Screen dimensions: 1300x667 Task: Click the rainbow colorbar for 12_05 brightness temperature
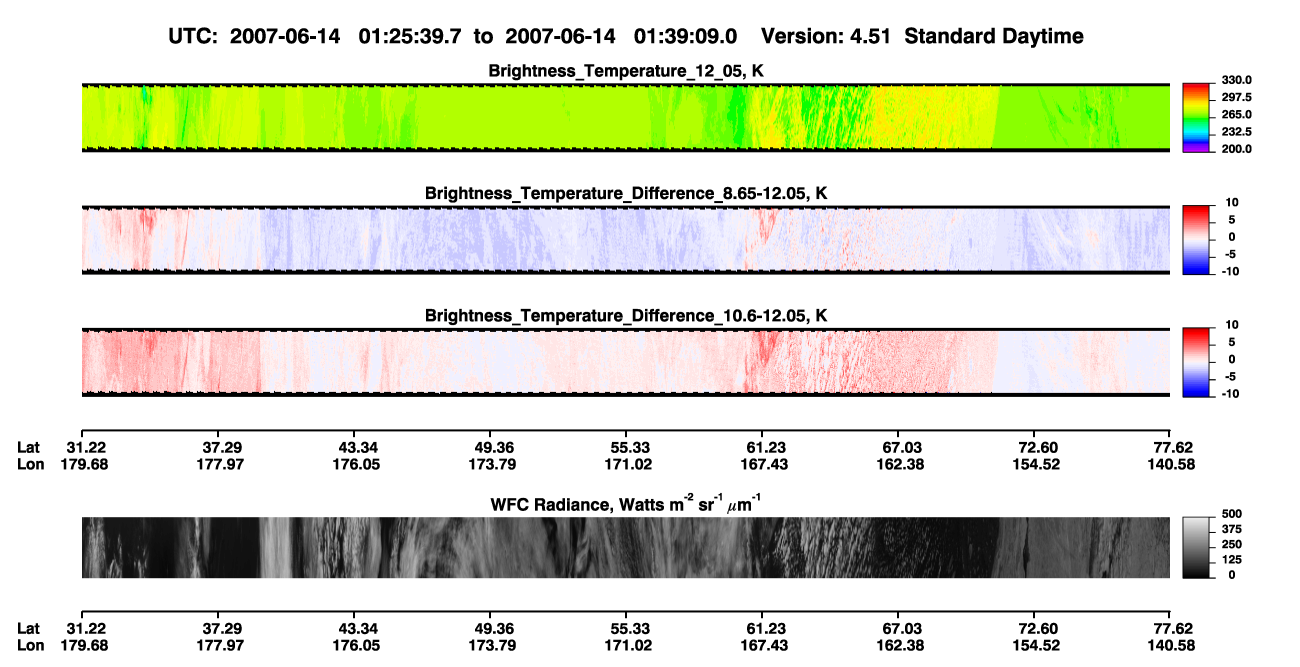(1195, 118)
